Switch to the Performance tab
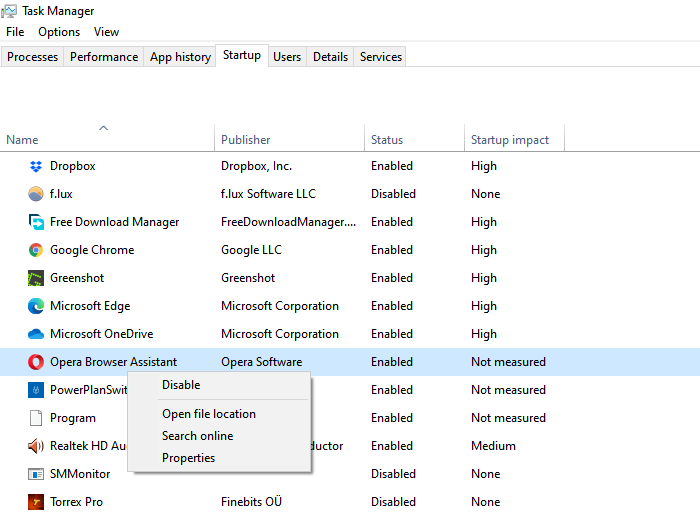Image resolution: width=700 pixels, height=516 pixels. pos(104,57)
